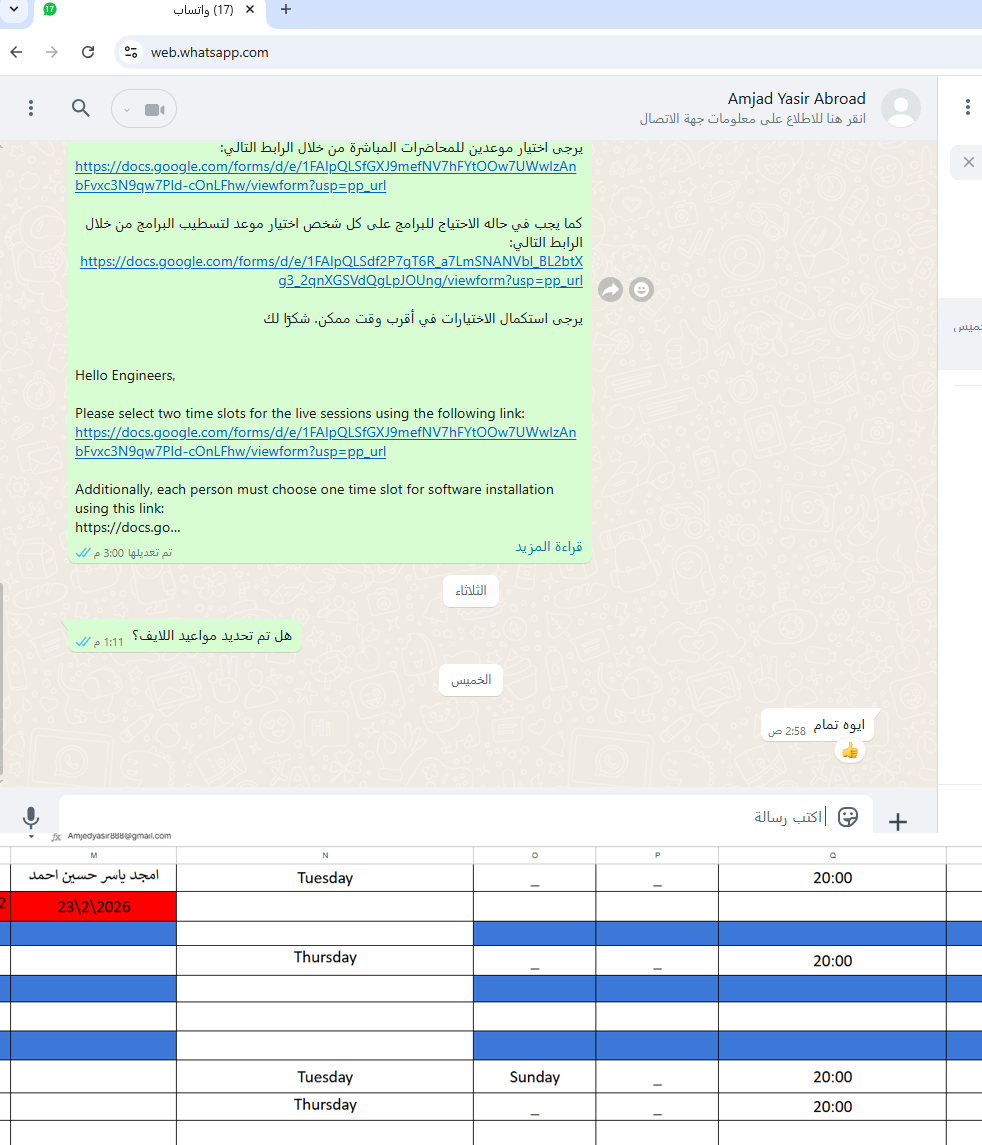Click the contact profile picture
This screenshot has width=982, height=1145.
click(901, 108)
